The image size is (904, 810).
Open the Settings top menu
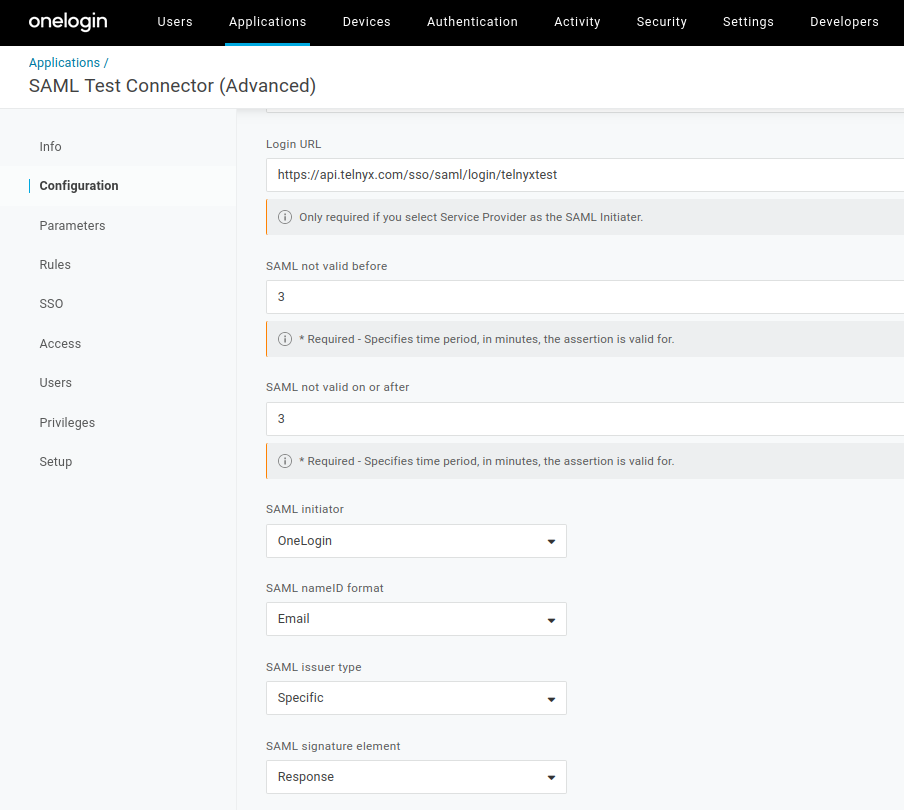[748, 22]
